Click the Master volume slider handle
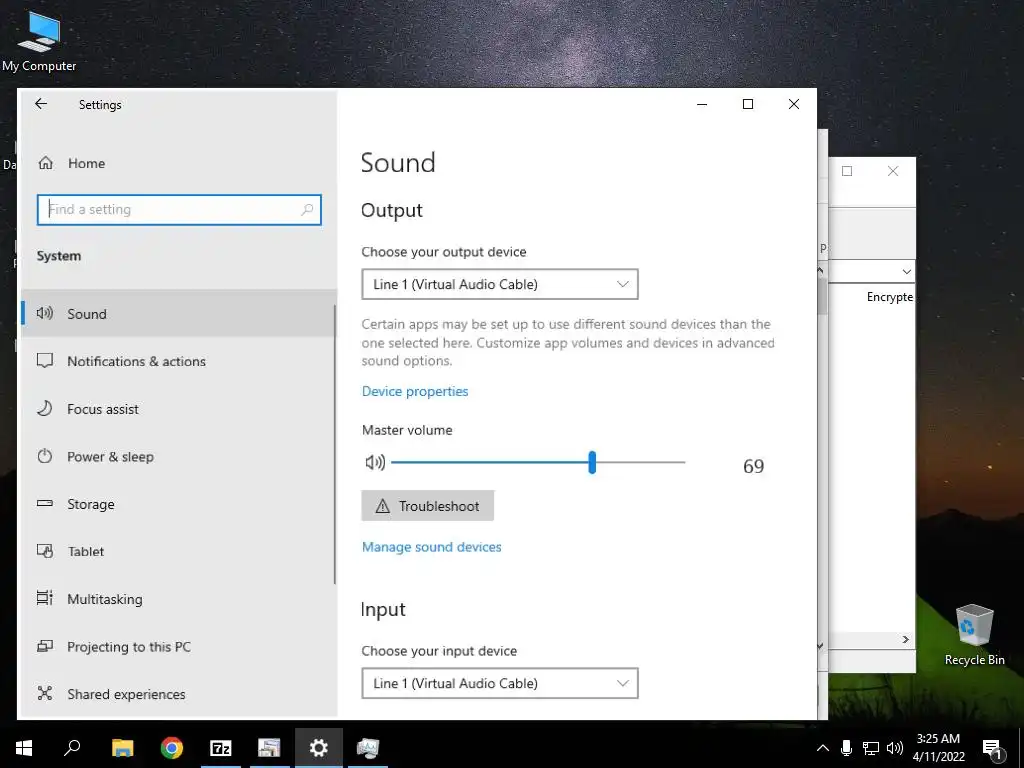Image resolution: width=1024 pixels, height=768 pixels. (592, 462)
